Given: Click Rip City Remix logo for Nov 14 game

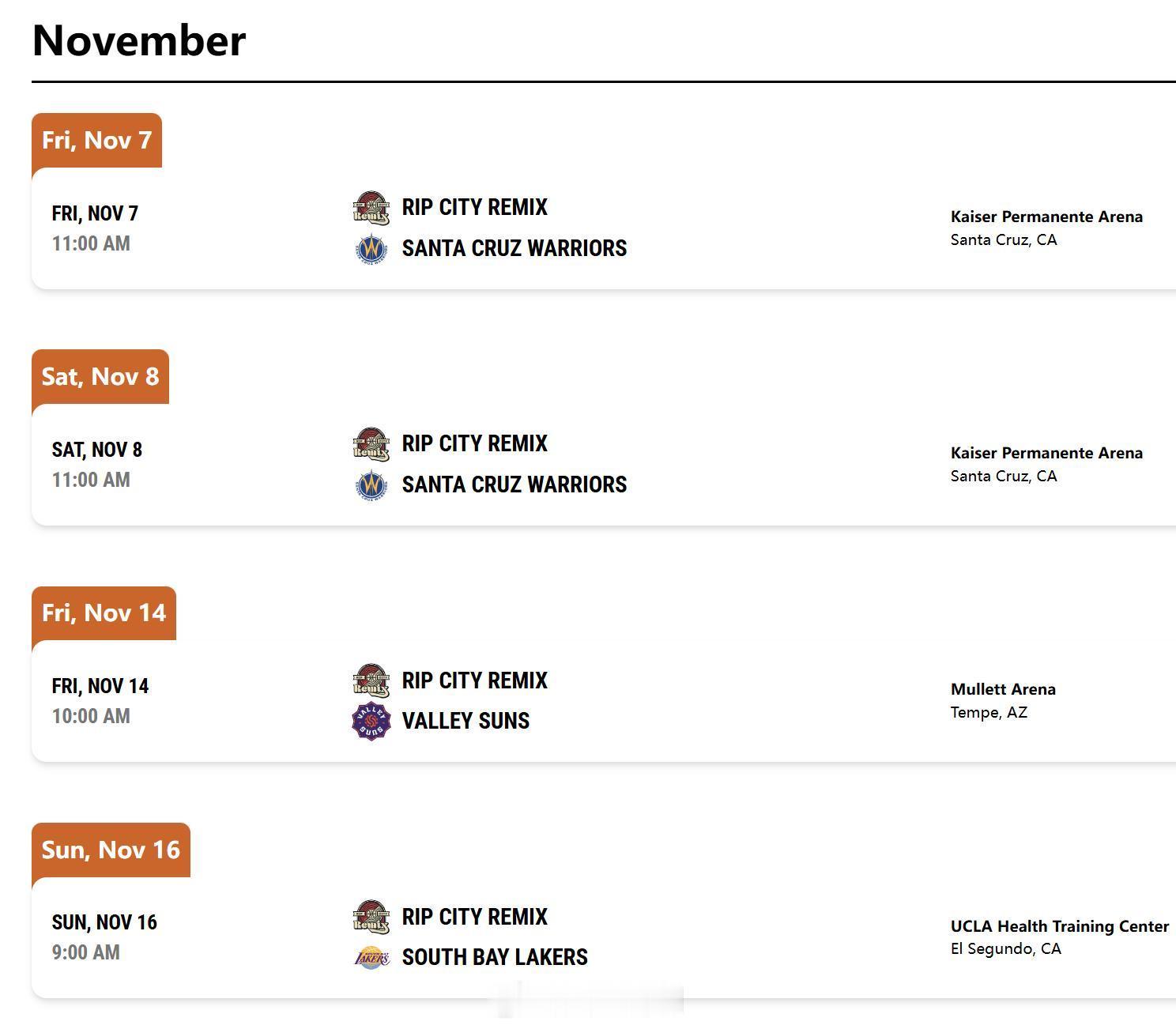Looking at the screenshot, I should (x=371, y=680).
